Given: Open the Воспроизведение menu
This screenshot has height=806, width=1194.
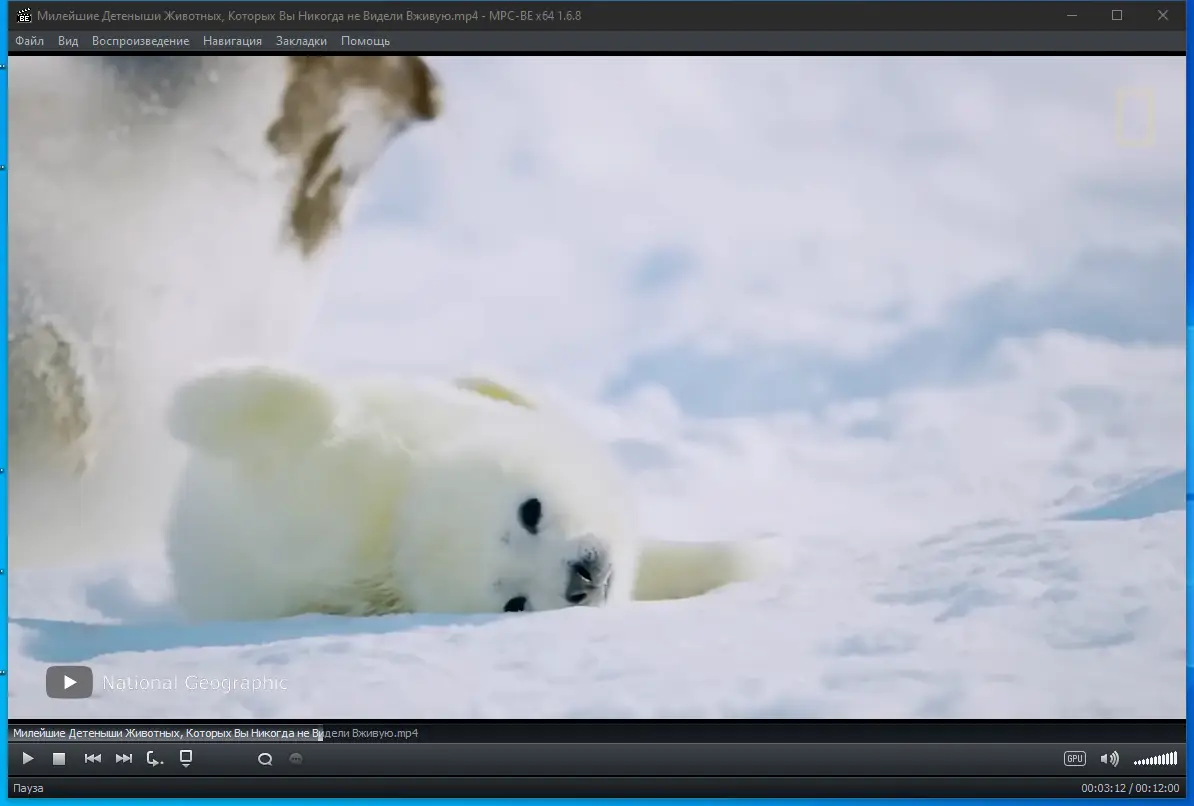Looking at the screenshot, I should pyautogui.click(x=139, y=41).
